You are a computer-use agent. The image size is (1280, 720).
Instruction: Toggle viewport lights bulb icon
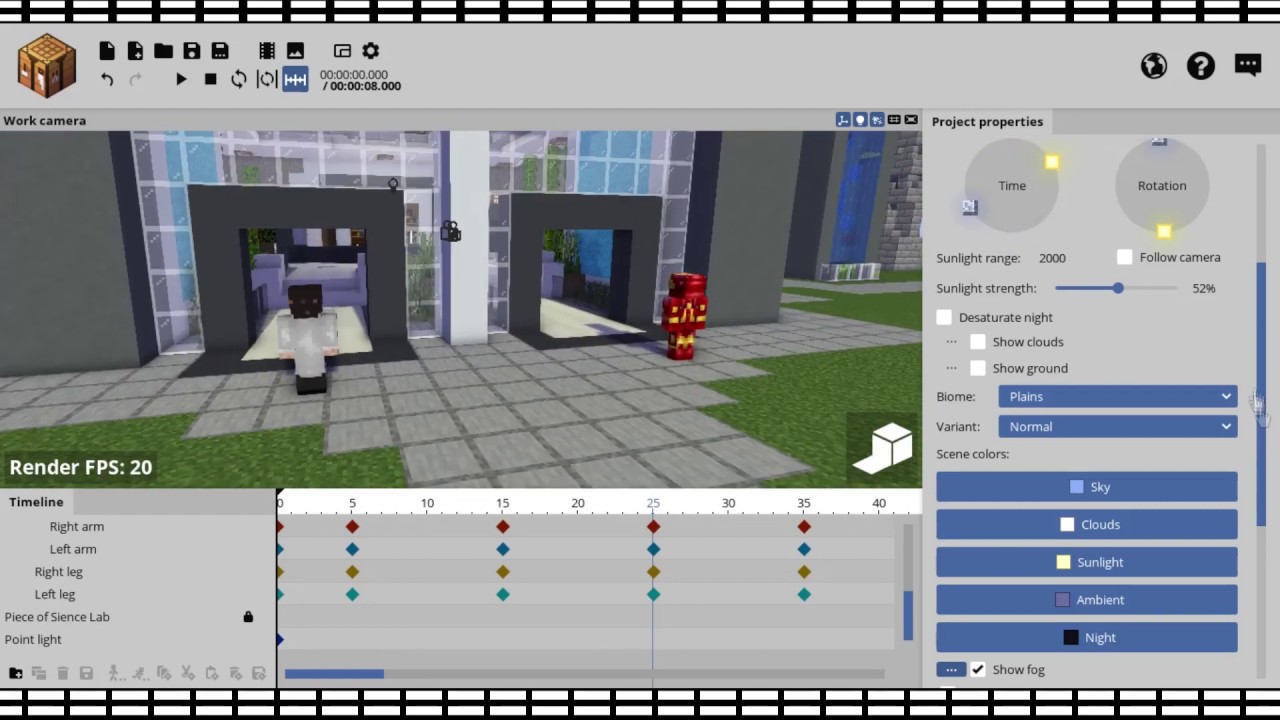tap(860, 120)
